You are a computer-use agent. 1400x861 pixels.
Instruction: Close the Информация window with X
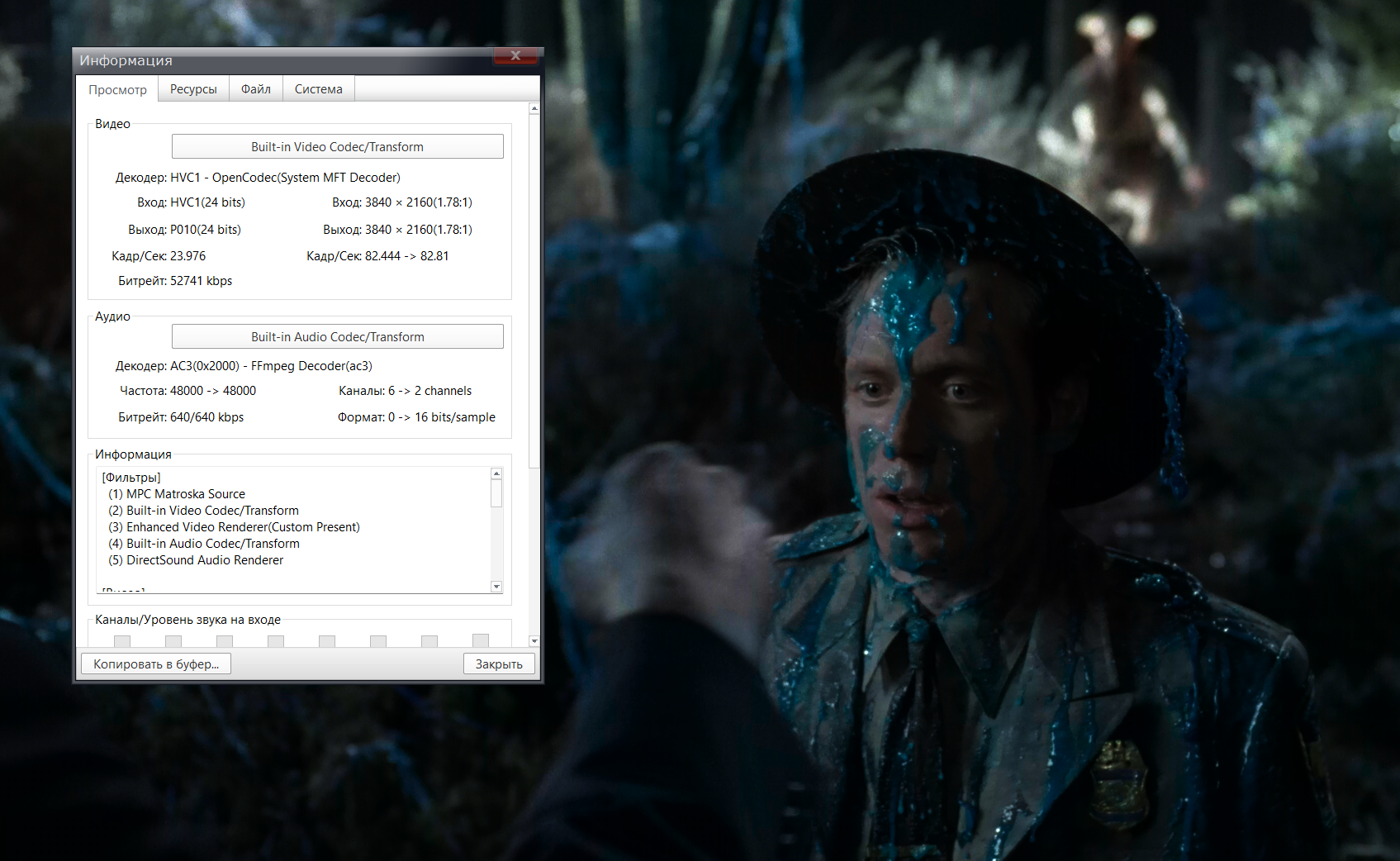click(515, 55)
